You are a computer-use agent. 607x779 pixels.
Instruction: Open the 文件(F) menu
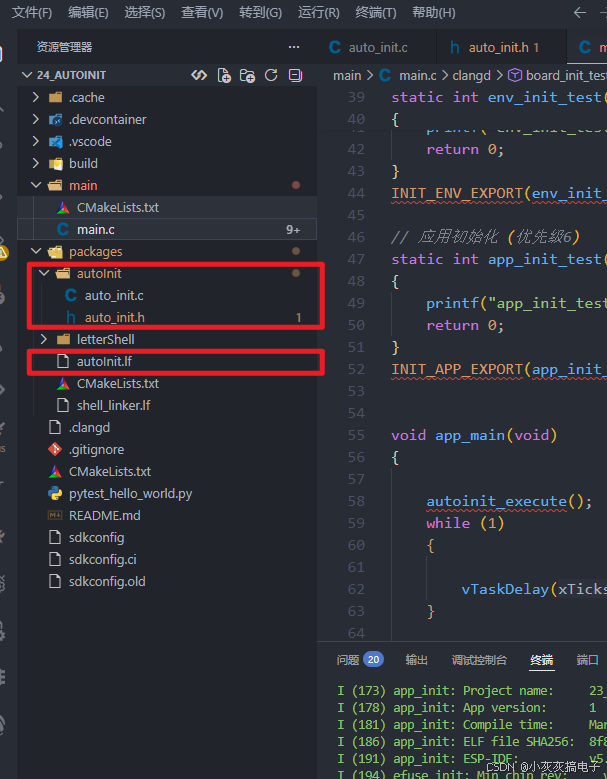coord(32,13)
